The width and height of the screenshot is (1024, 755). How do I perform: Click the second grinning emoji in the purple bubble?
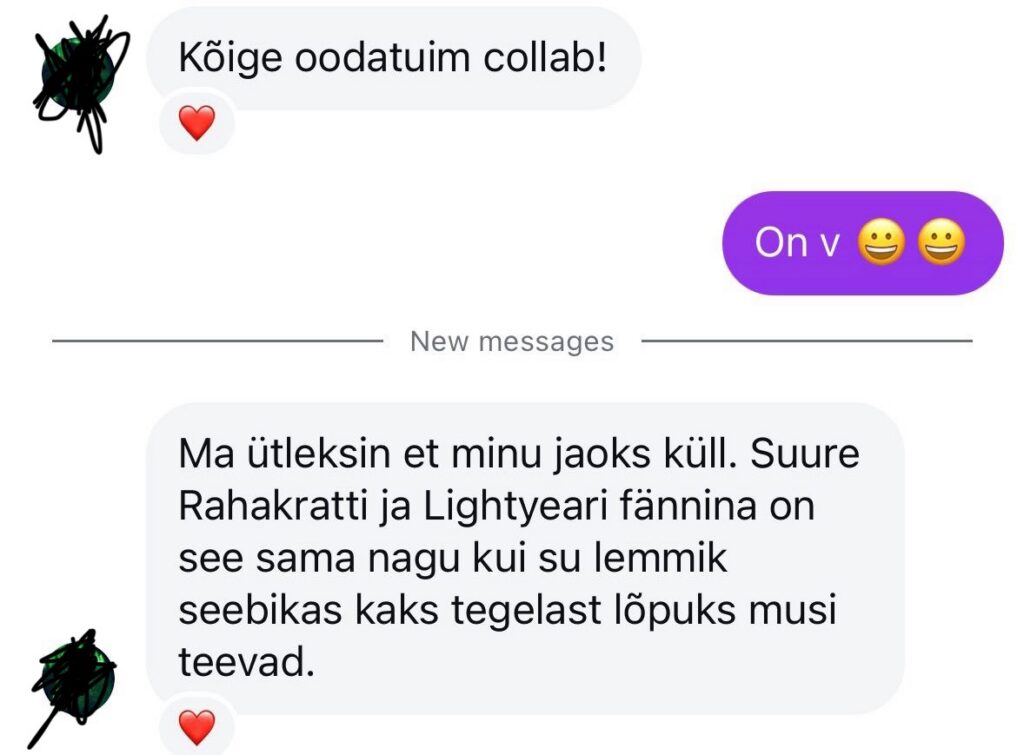(x=941, y=242)
